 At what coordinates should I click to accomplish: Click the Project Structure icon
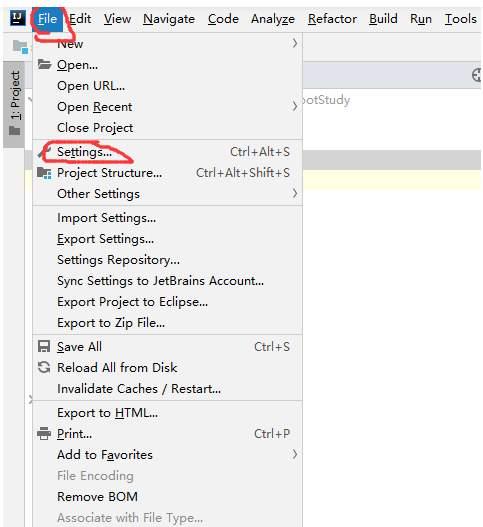pos(44,173)
